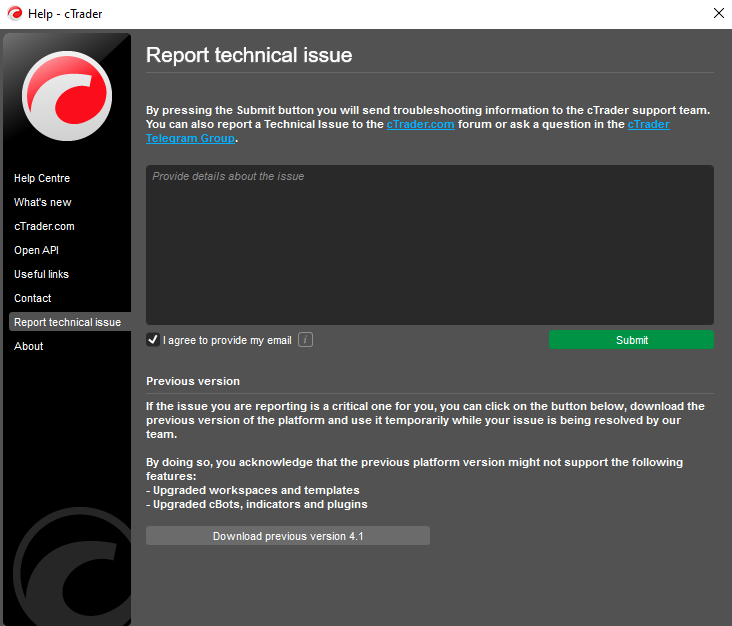Select Contact in the sidebar
The height and width of the screenshot is (626, 732).
tap(32, 298)
